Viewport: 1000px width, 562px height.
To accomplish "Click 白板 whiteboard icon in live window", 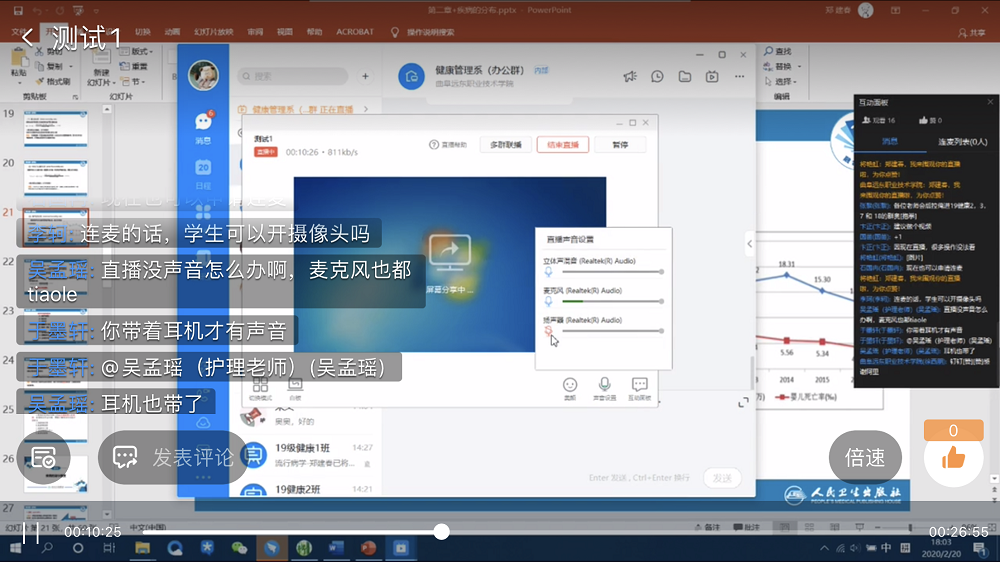I will 295,388.
